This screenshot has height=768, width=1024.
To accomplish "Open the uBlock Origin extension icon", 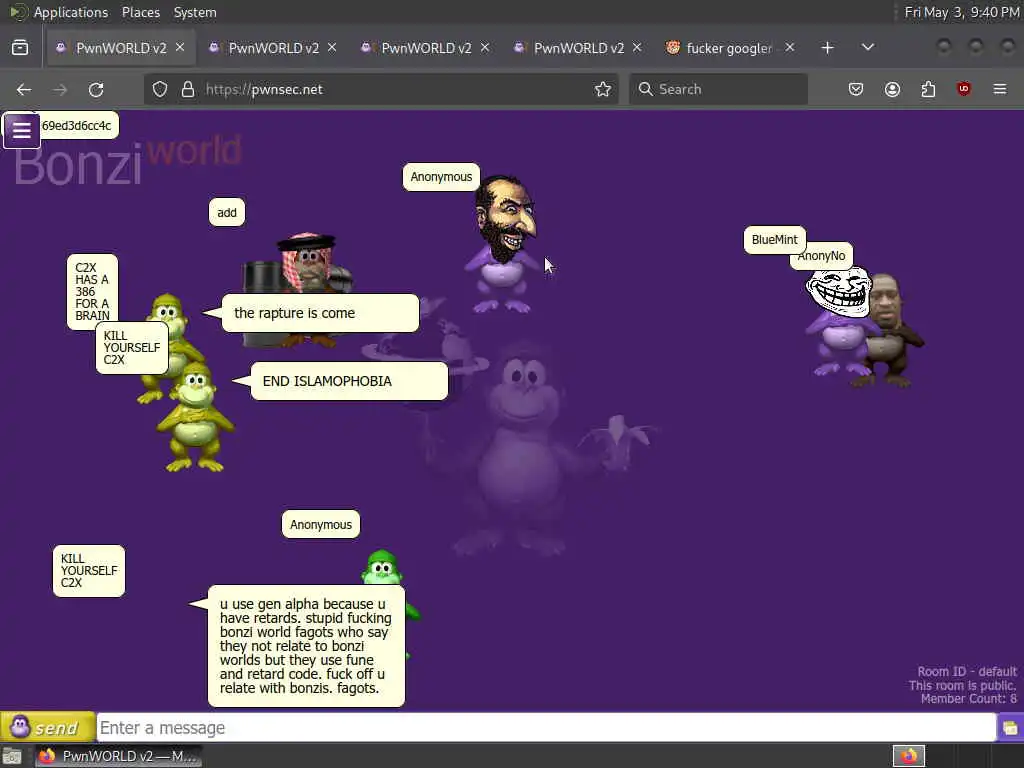I will [964, 89].
